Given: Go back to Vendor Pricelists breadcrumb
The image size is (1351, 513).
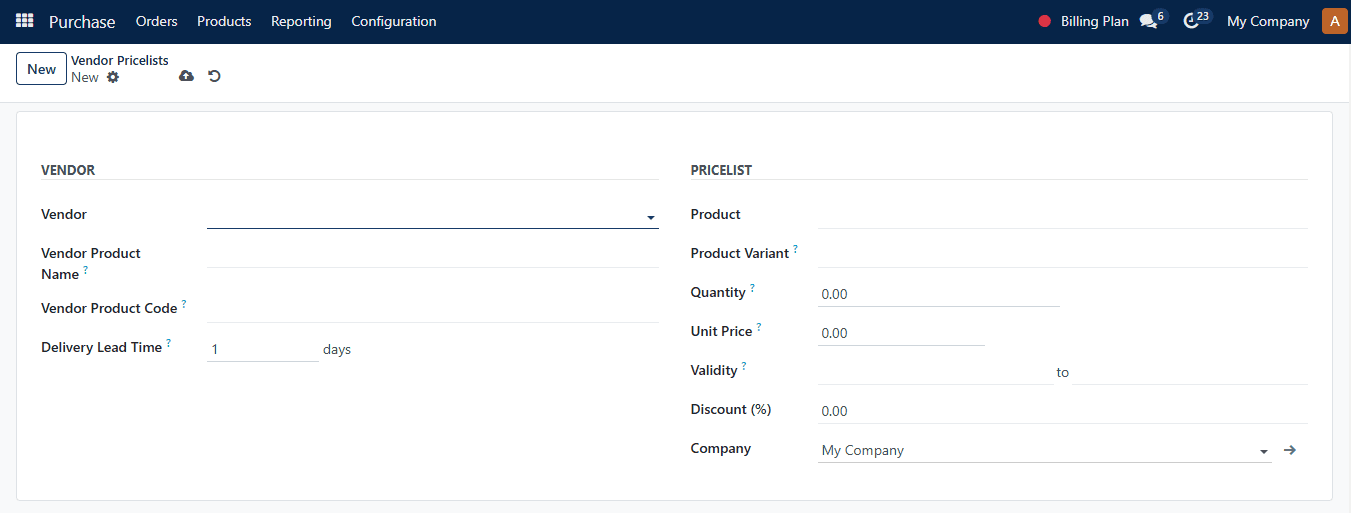Looking at the screenshot, I should [120, 61].
